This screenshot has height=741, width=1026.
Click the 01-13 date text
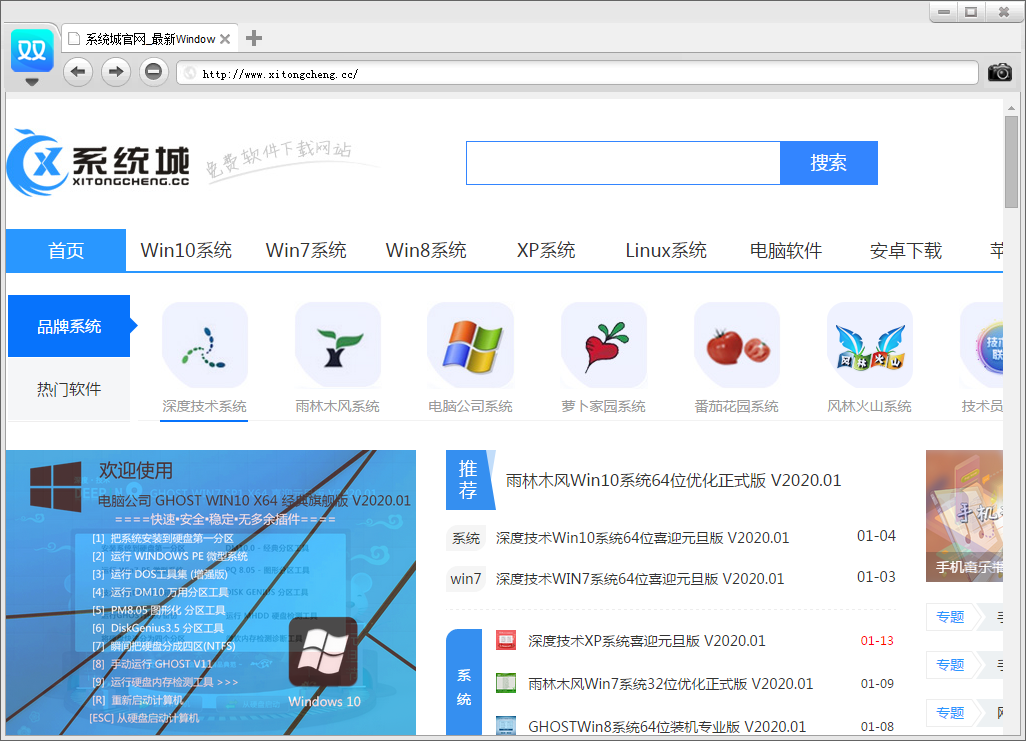click(x=877, y=641)
